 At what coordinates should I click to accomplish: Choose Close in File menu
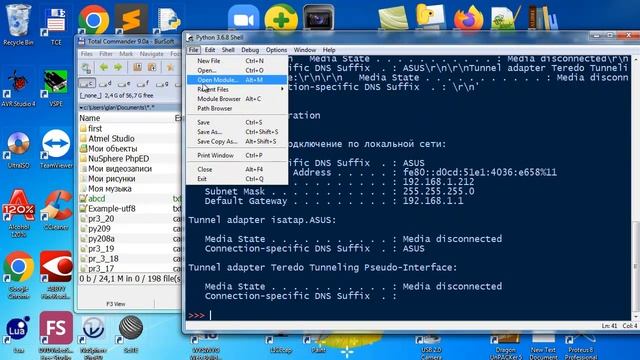pos(237,169)
